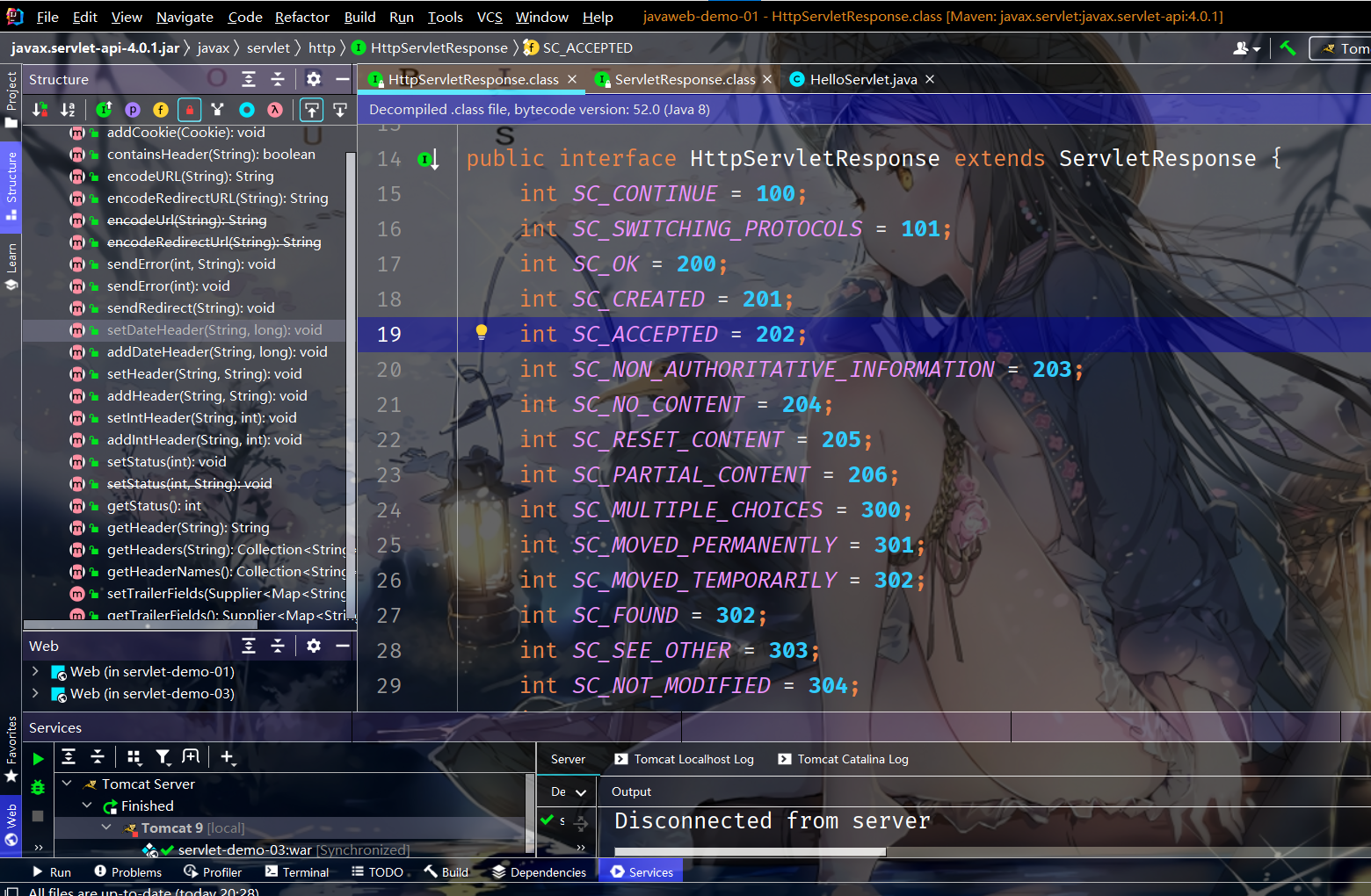Open the Group By grid dropdown in Services
1371x896 pixels.
click(134, 757)
